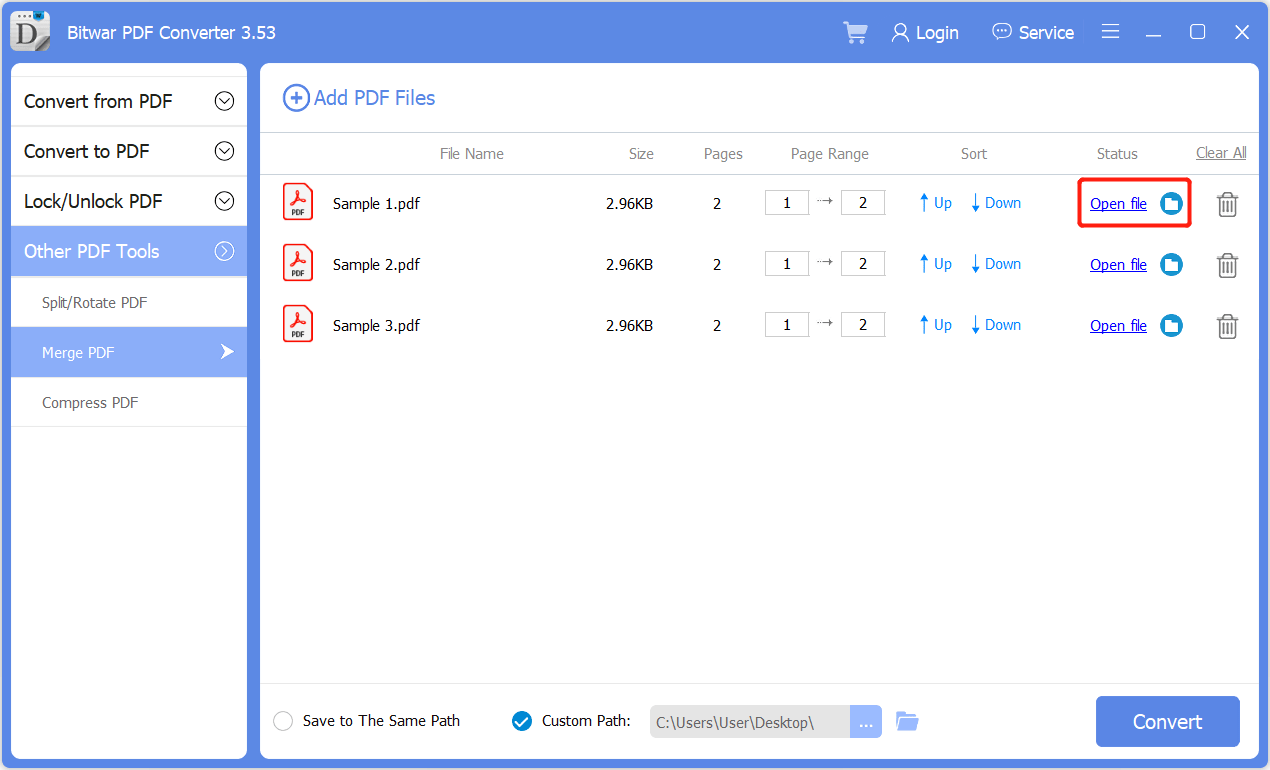Click the PDF icon next to Sample 2.pdf
Image resolution: width=1270 pixels, height=770 pixels.
[297, 262]
